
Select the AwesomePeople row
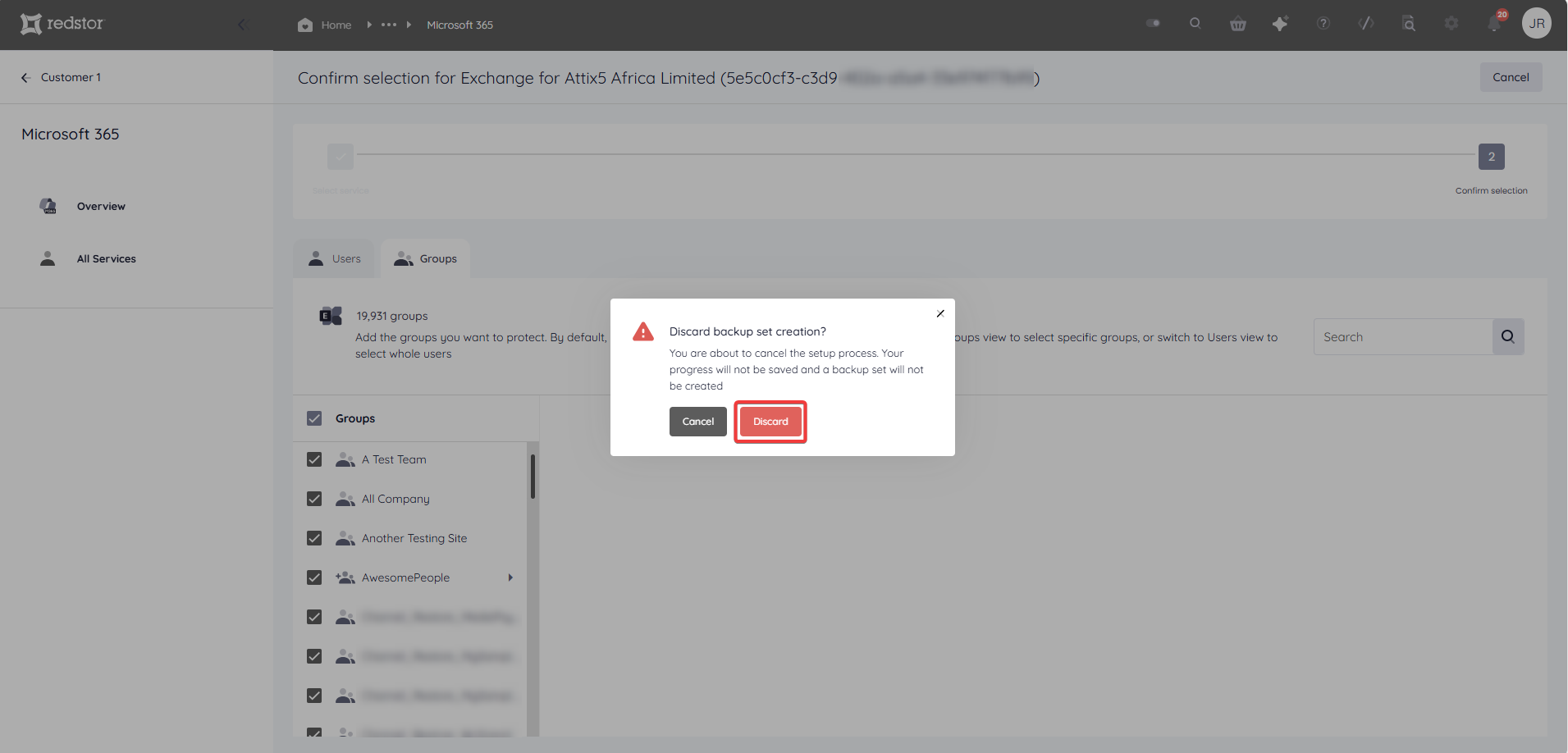(410, 577)
